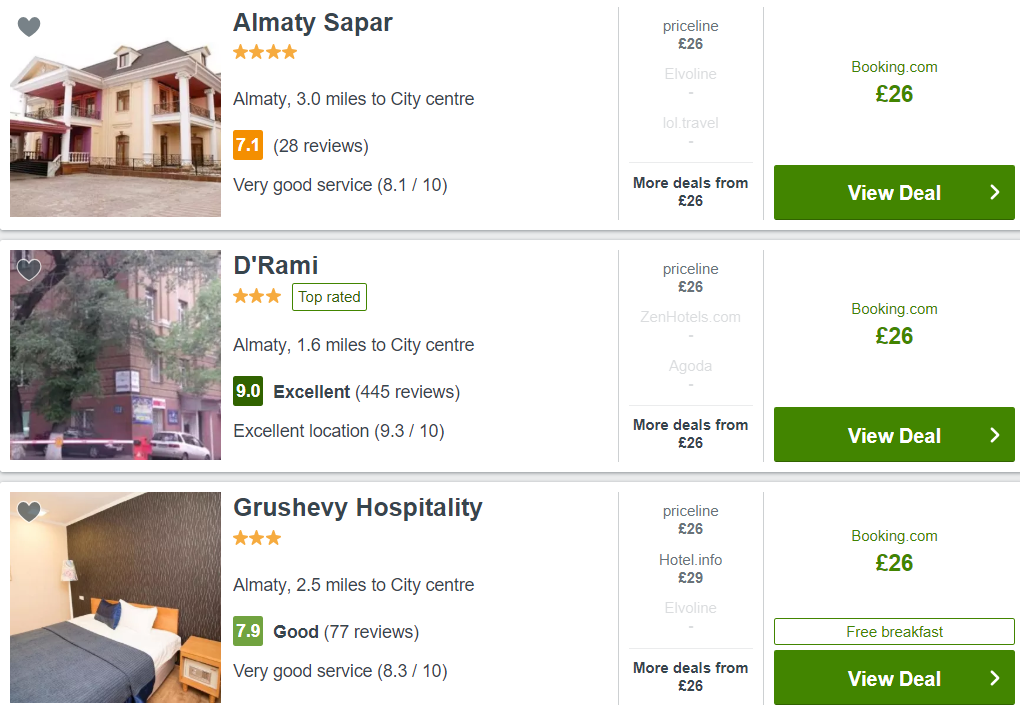
Task: Click View Deal for Grushevy Hospitality
Action: click(894, 677)
